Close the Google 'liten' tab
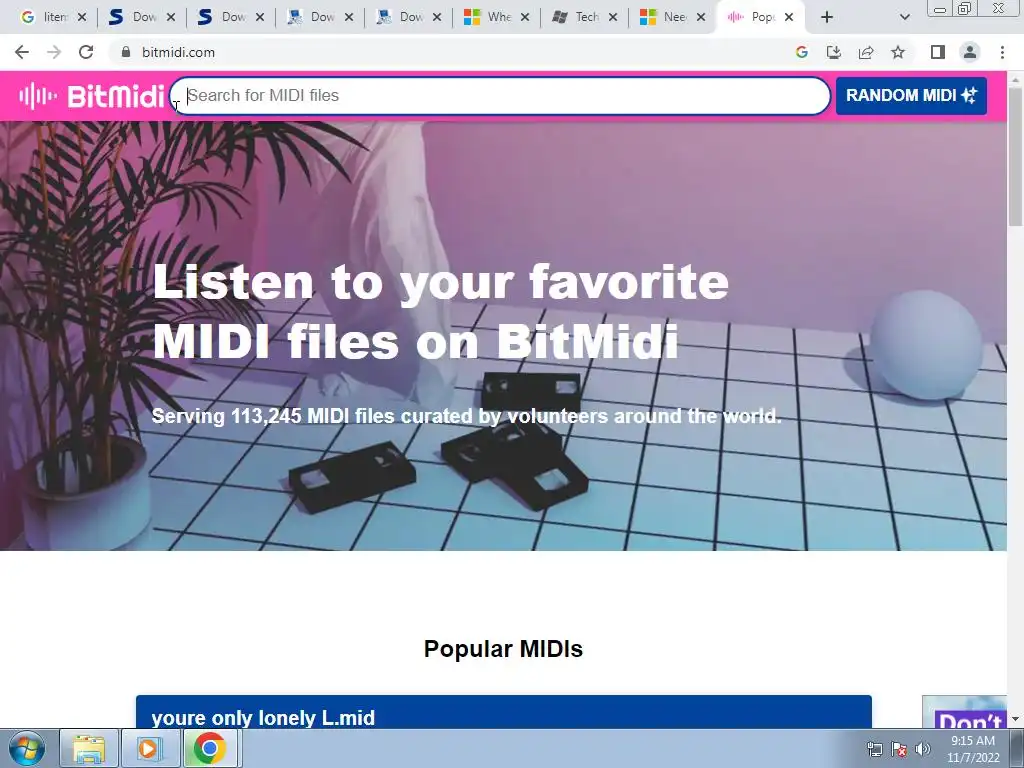1024x768 pixels. tap(82, 17)
